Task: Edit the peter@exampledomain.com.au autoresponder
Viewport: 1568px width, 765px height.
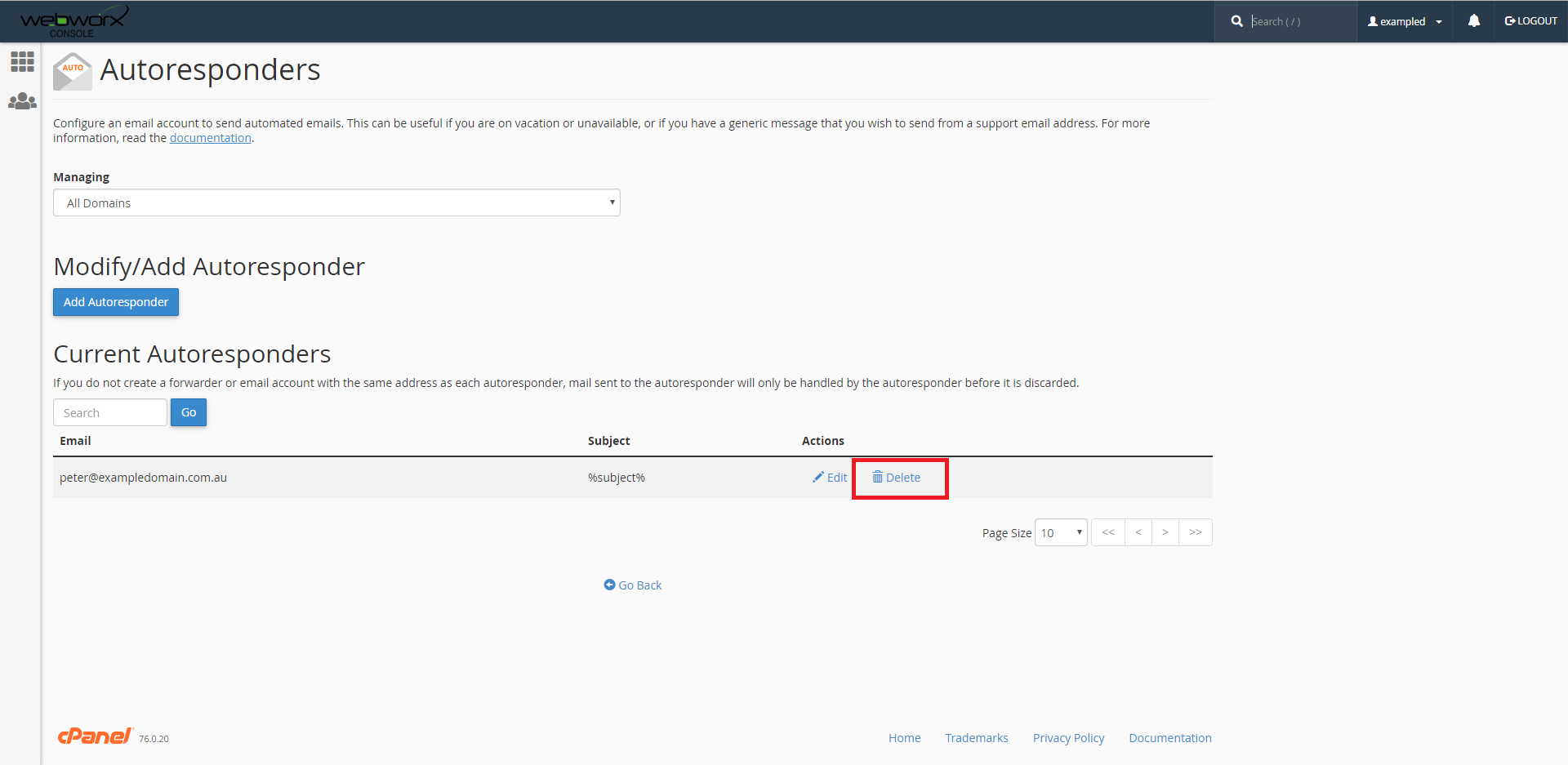Action: click(x=830, y=478)
